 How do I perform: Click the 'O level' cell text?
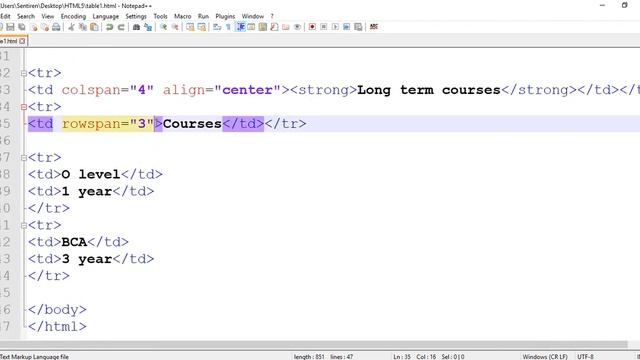pyautogui.click(x=91, y=174)
